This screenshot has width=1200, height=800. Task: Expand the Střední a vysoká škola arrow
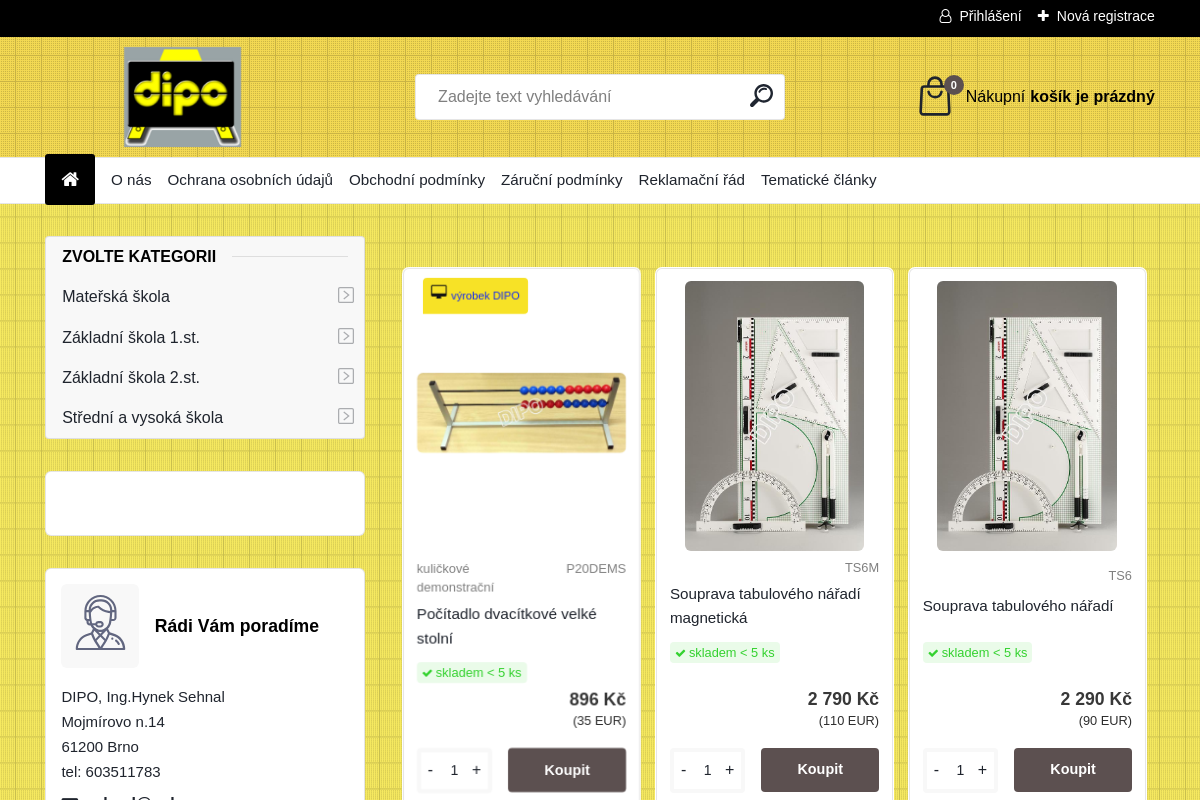[x=346, y=416]
